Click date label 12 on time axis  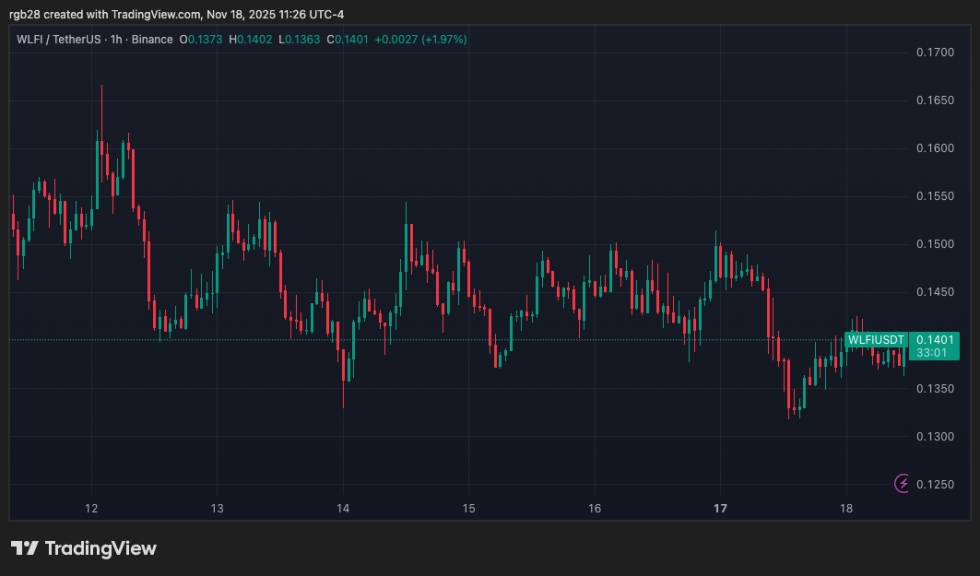(91, 508)
